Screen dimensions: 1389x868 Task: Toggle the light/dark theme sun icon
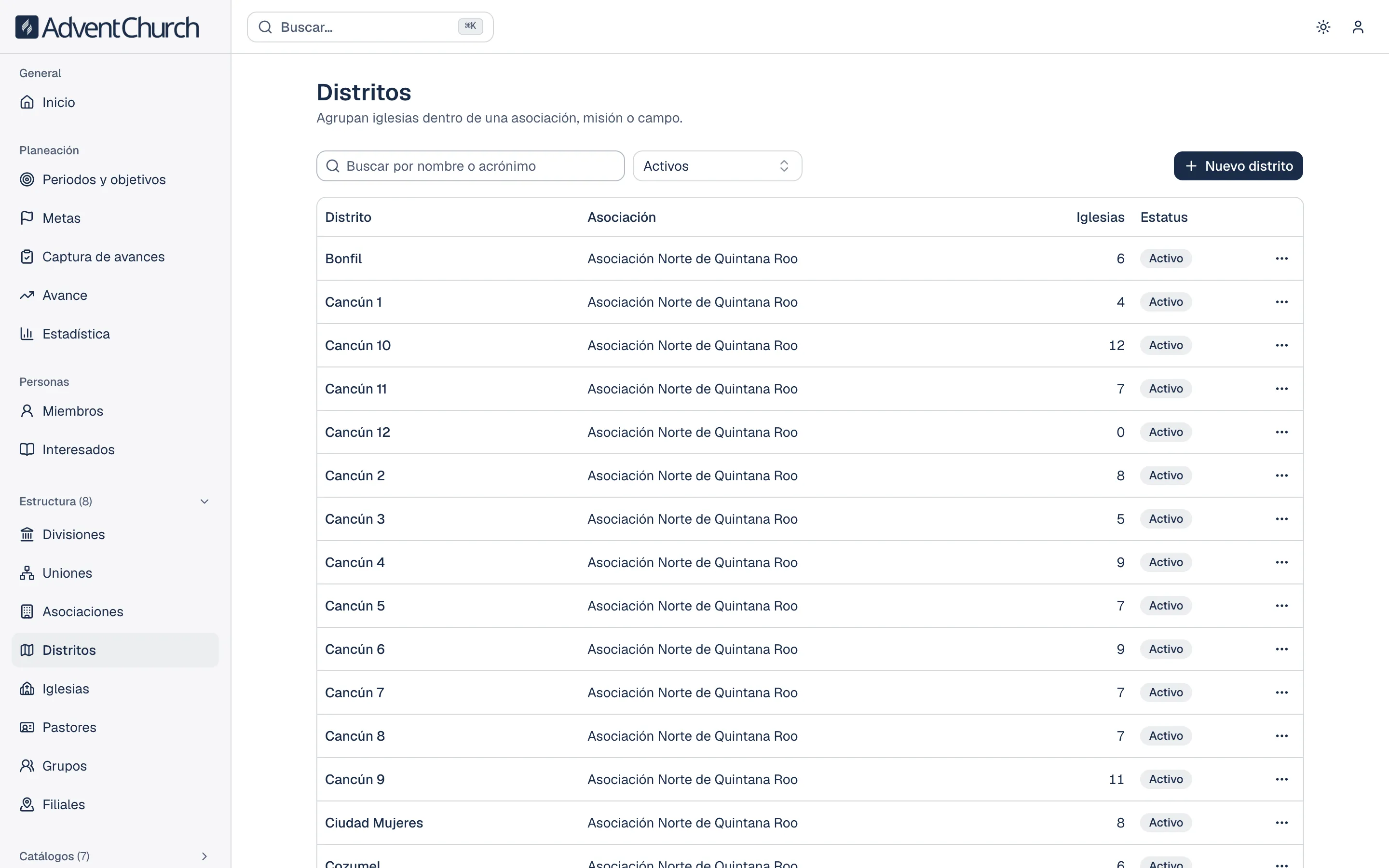tap(1323, 27)
